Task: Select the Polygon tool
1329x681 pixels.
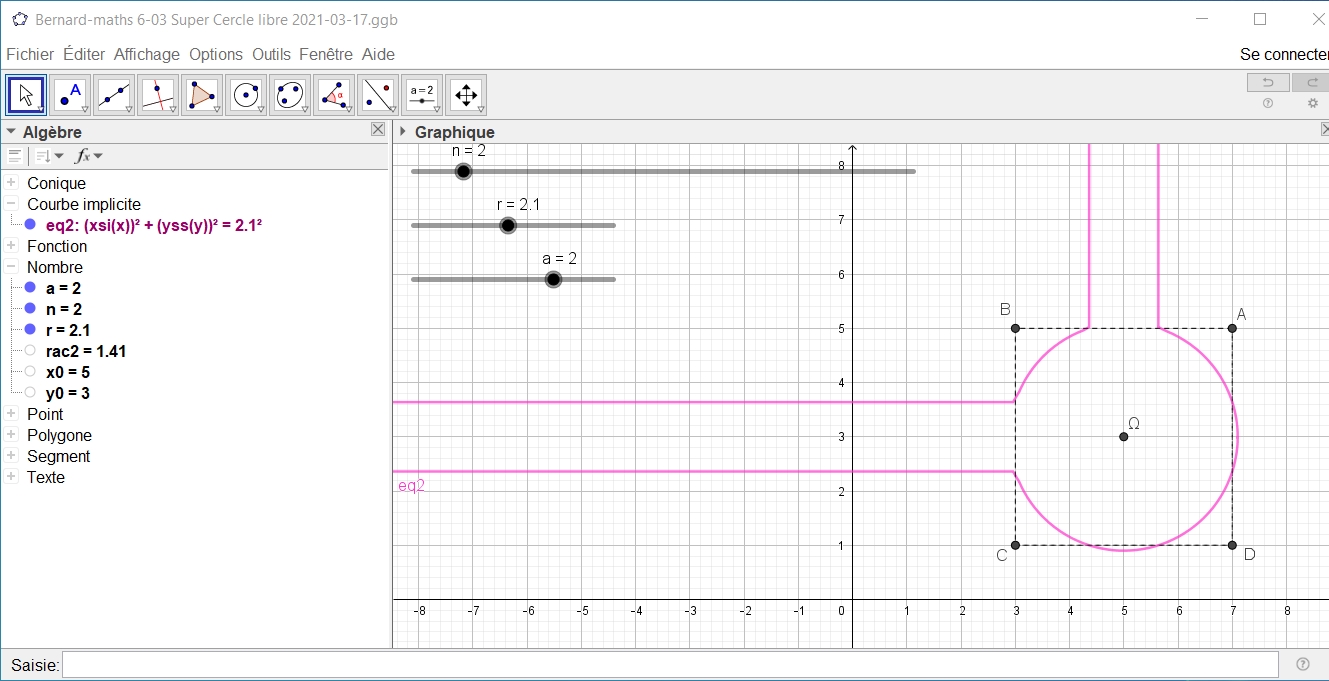Action: [202, 95]
